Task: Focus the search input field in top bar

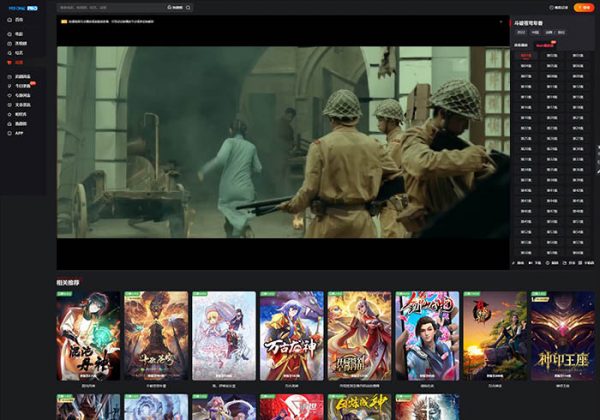Action: tap(110, 7)
